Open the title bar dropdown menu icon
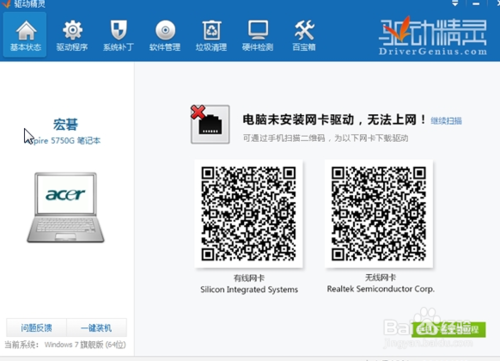Image resolution: width=500 pixels, height=361 pixels. tap(455, 3)
